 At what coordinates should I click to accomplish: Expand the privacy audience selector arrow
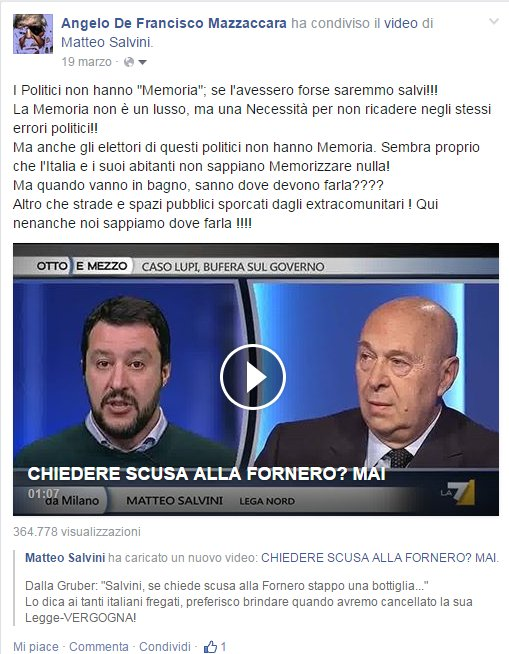[142, 63]
